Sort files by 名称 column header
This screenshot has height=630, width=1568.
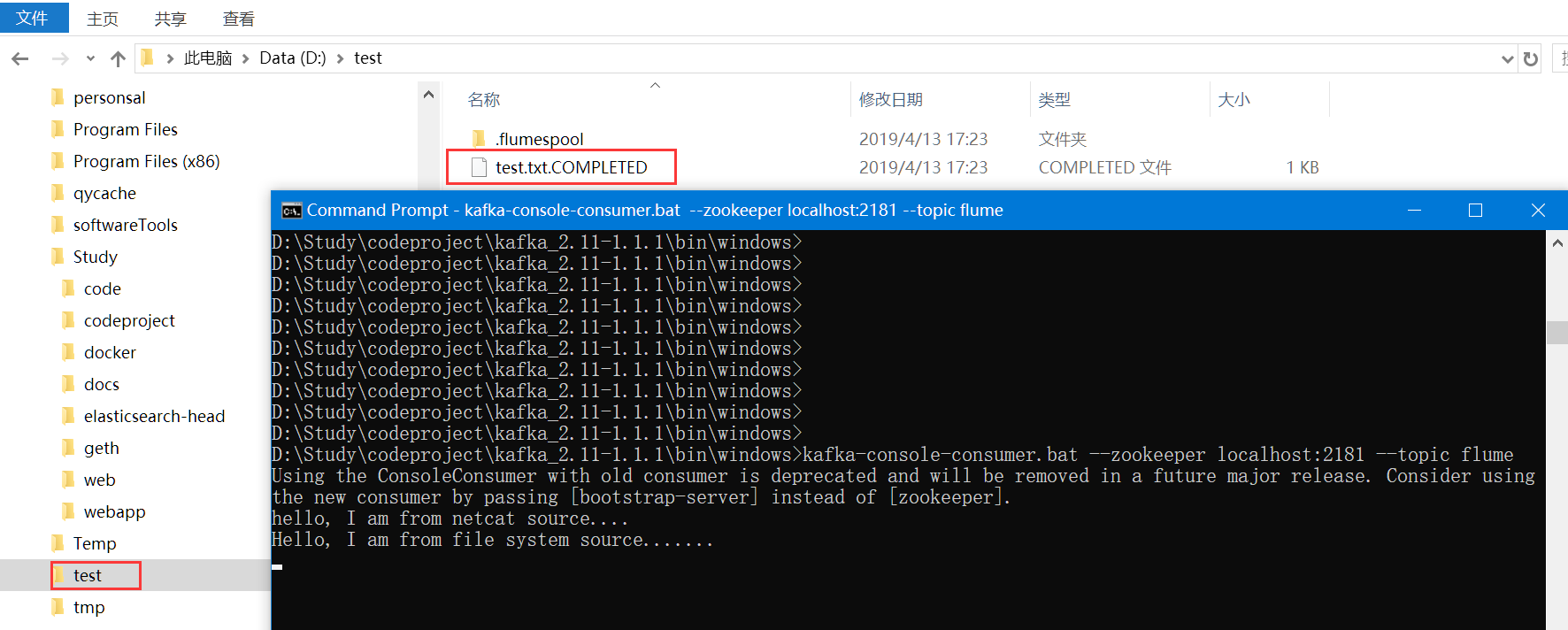click(484, 100)
